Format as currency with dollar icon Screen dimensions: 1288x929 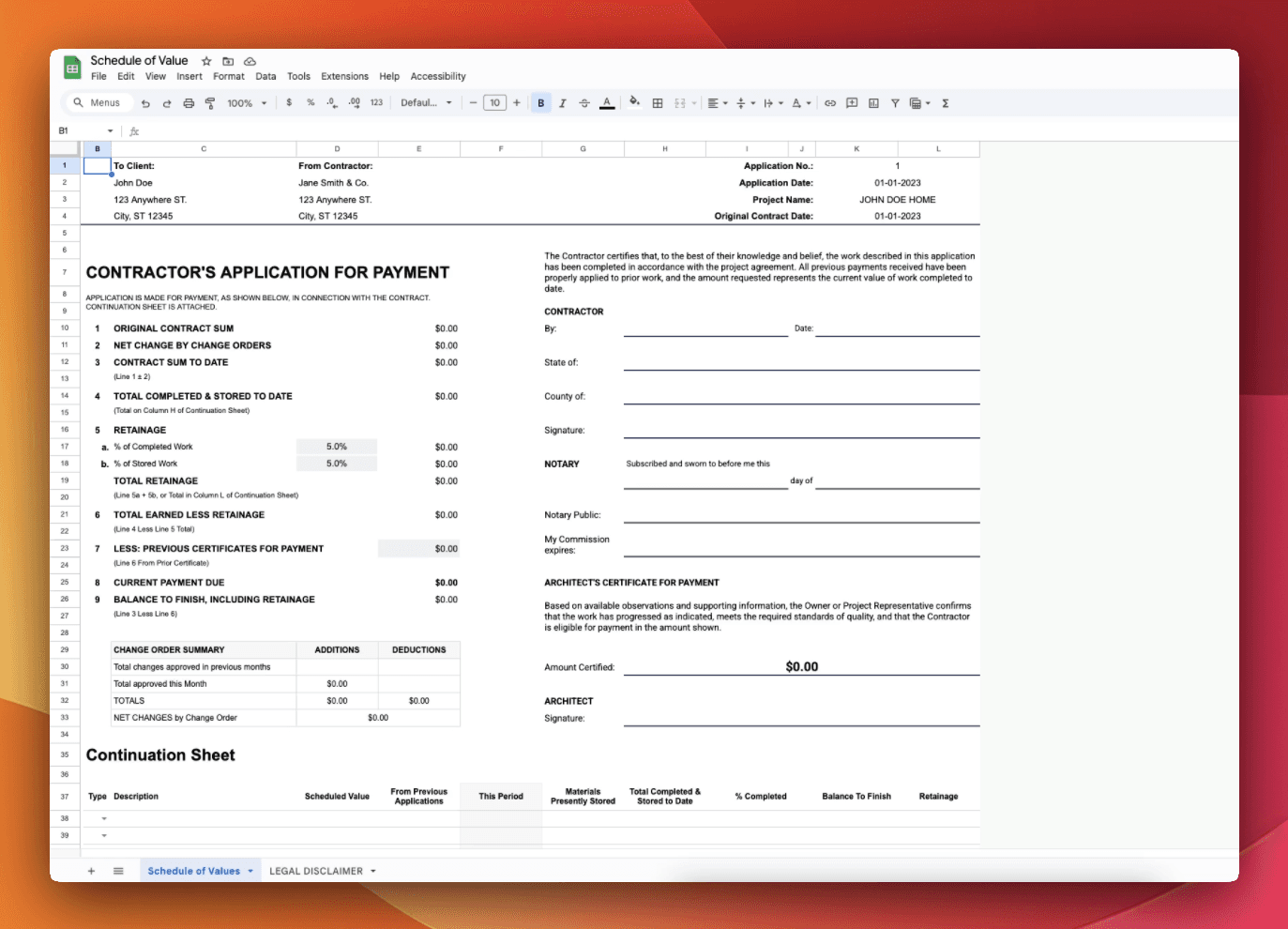(x=289, y=103)
